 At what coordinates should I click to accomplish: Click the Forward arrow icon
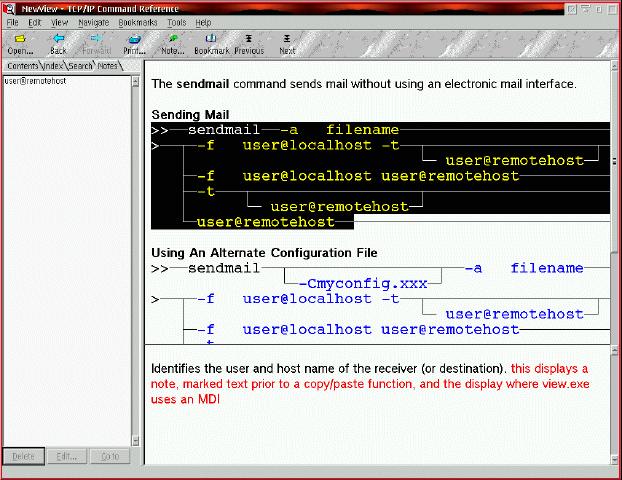pyautogui.click(x=96, y=38)
